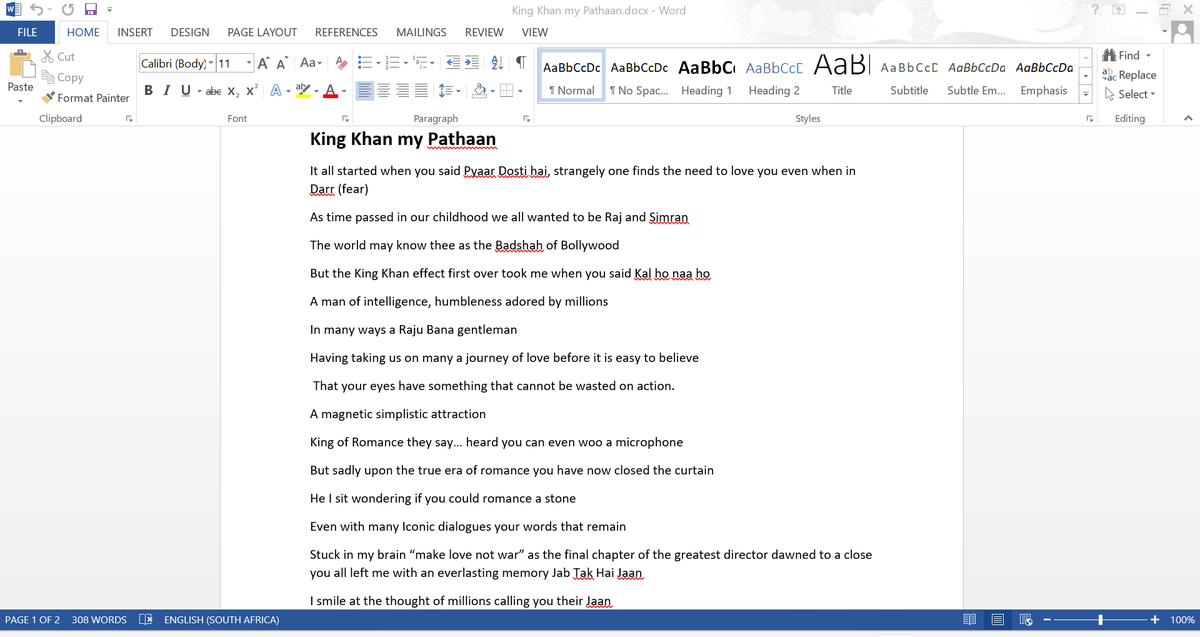Select Print Layout view

[997, 620]
